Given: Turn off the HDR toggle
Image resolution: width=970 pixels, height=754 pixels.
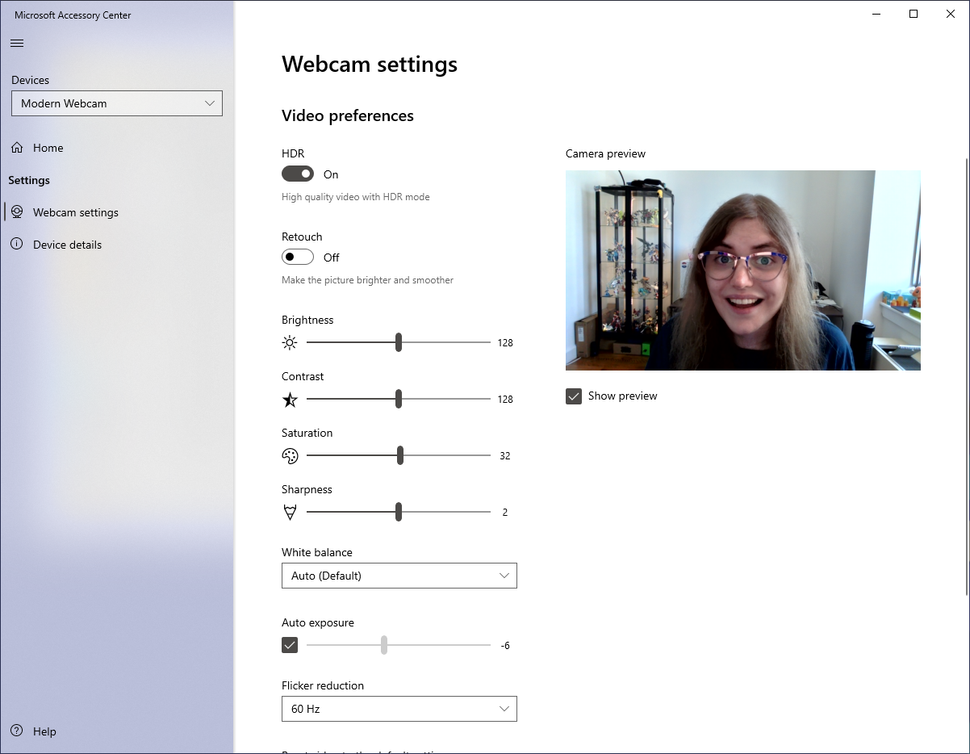Looking at the screenshot, I should pyautogui.click(x=297, y=173).
